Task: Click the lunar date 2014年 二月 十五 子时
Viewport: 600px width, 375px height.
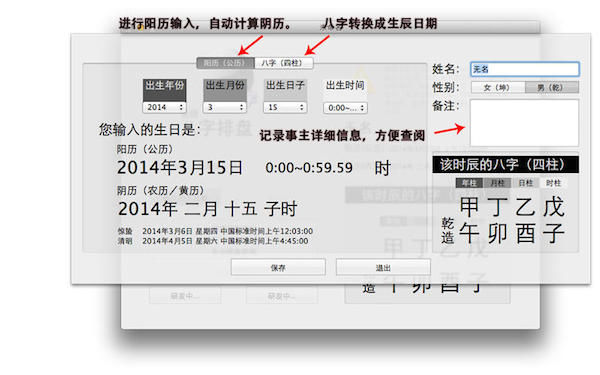Action: [207, 209]
